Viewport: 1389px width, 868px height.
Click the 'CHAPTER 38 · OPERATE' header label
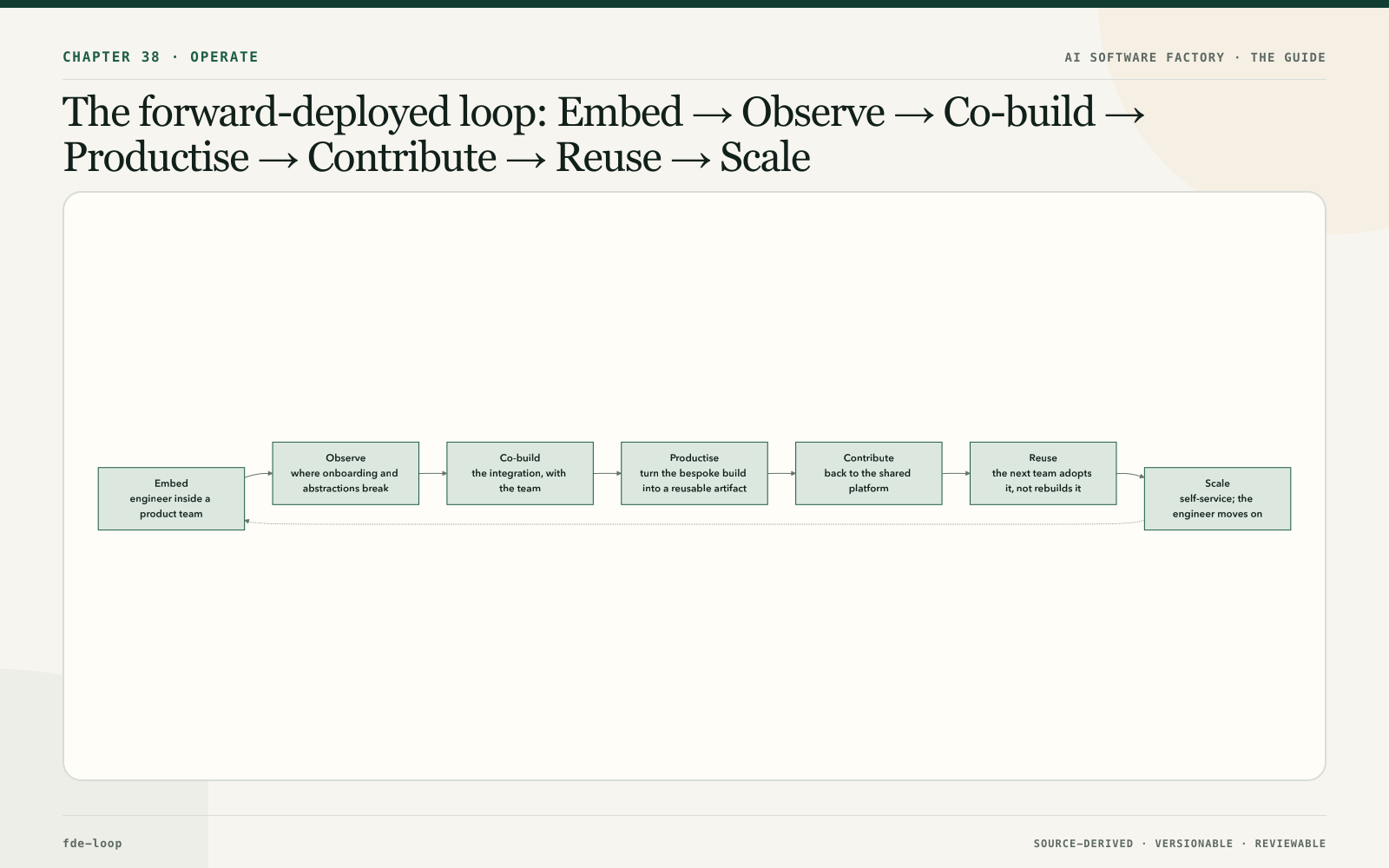click(161, 57)
